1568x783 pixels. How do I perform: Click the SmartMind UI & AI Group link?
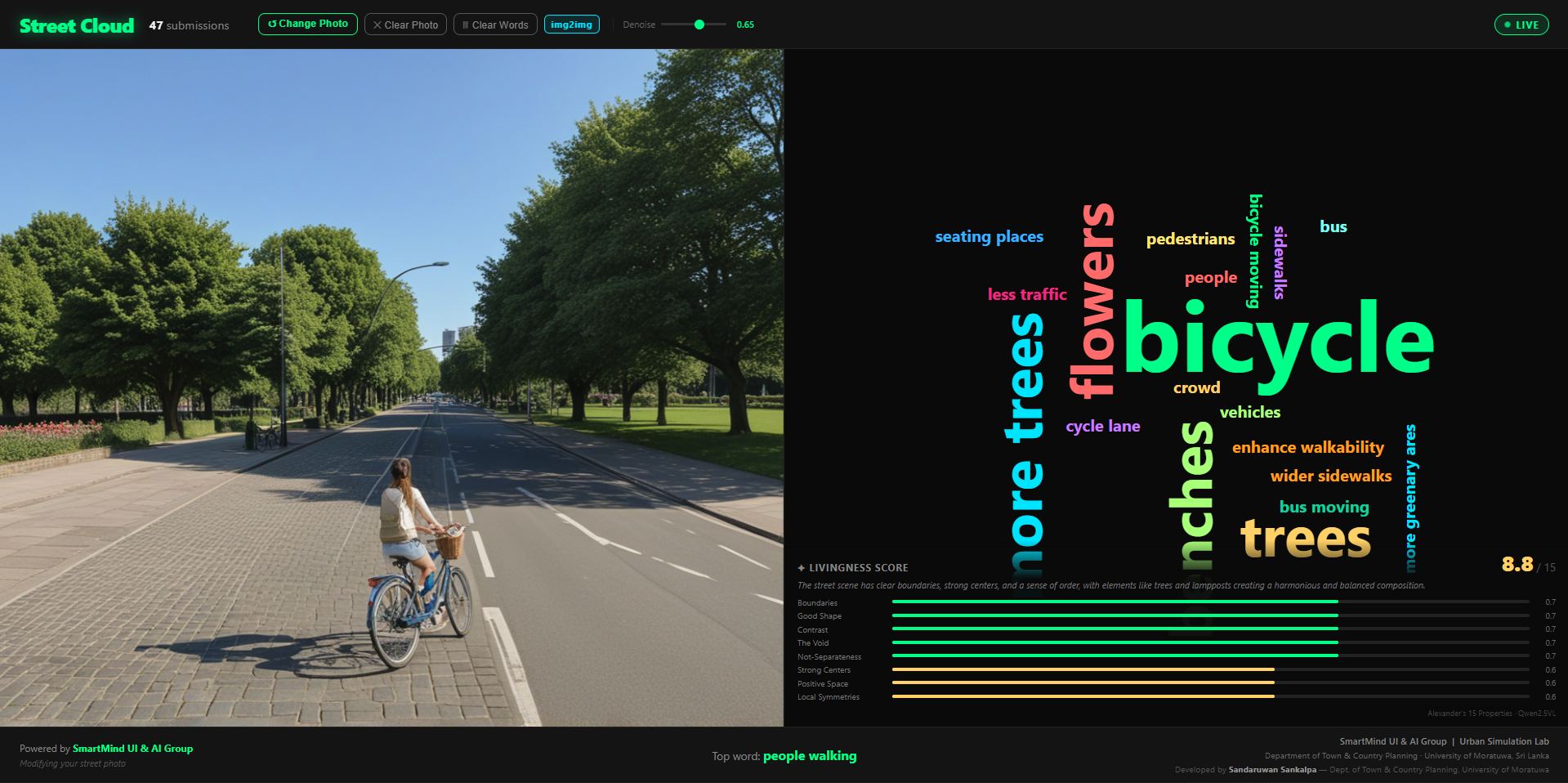[132, 749]
